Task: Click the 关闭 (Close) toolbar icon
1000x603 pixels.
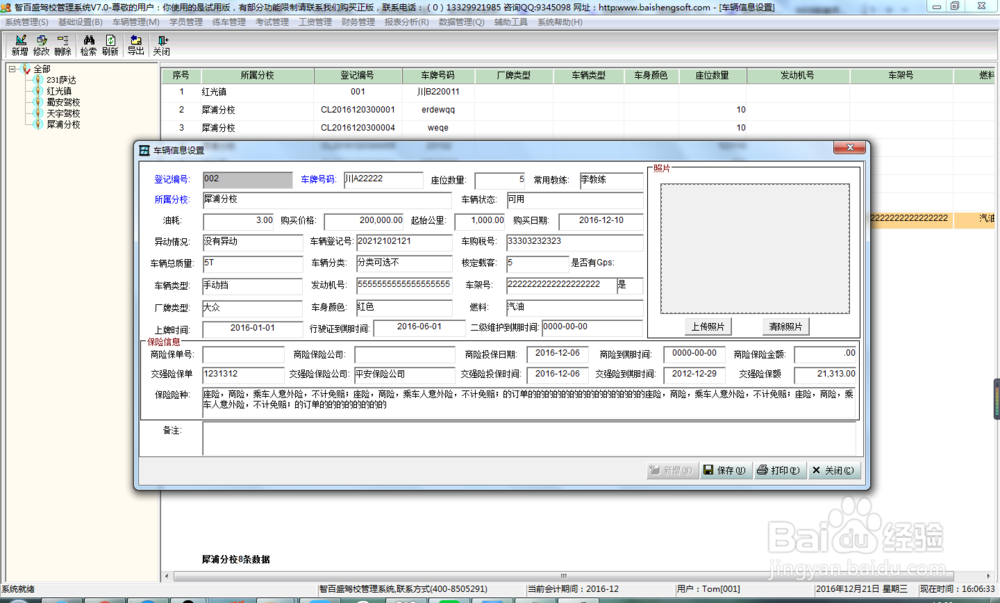Action: coord(161,45)
